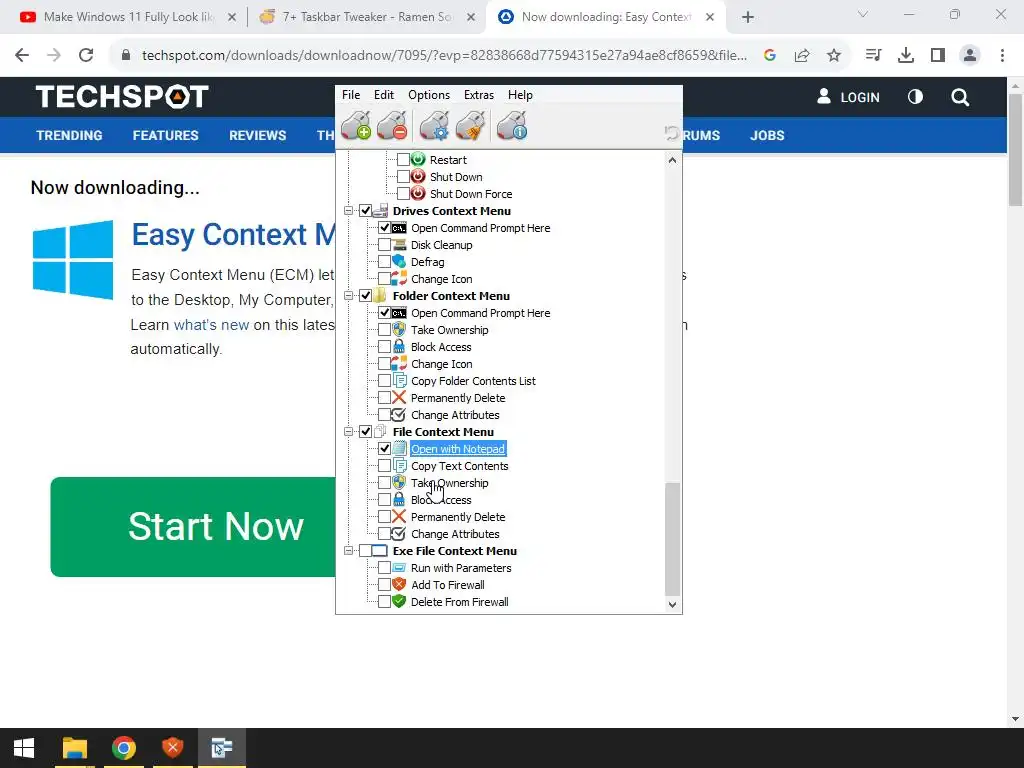
Task: Open the Edit menu
Action: click(x=384, y=95)
